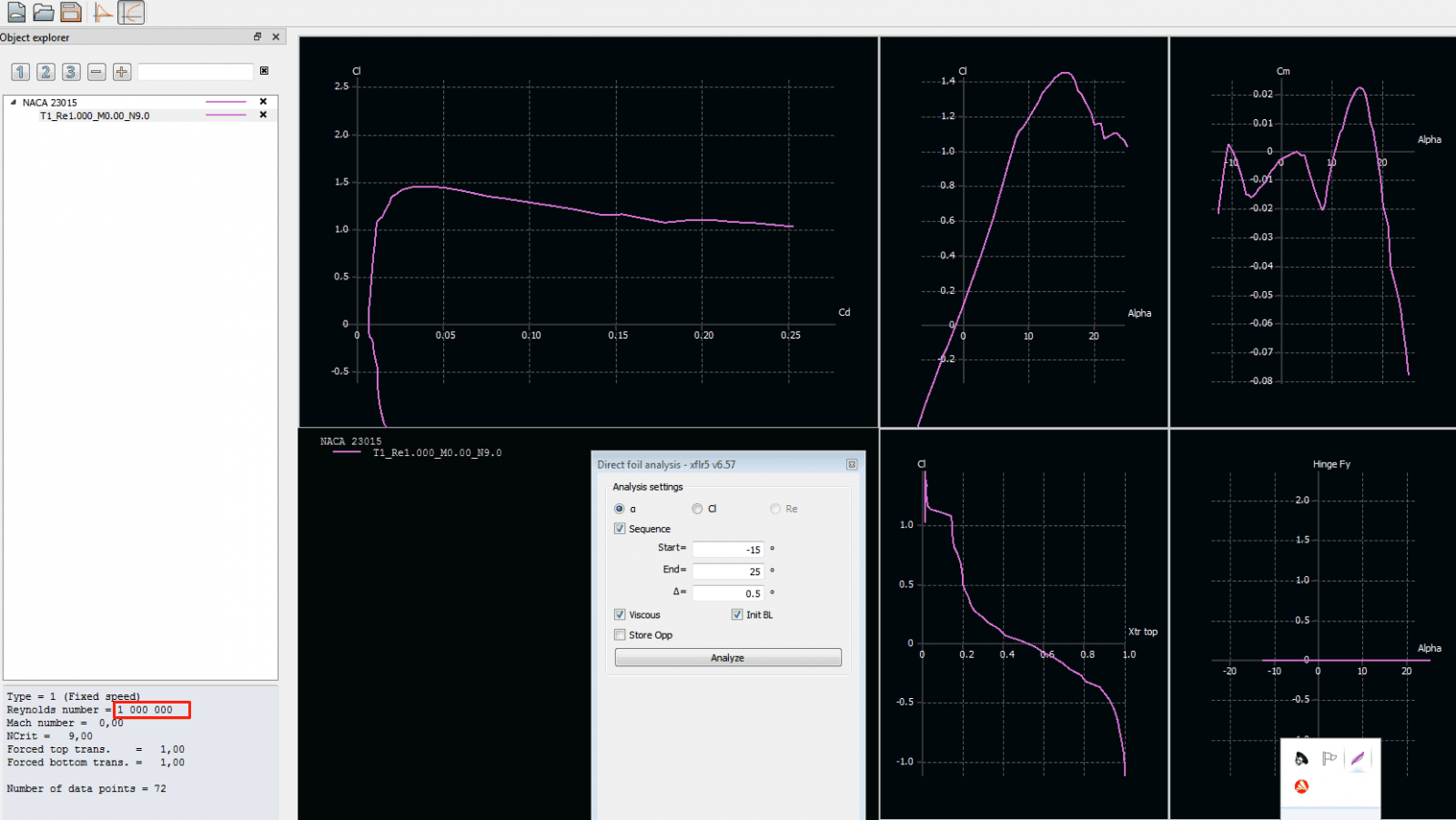Click the black tray icon beside the flag
The height and width of the screenshot is (820, 1456).
1301,758
